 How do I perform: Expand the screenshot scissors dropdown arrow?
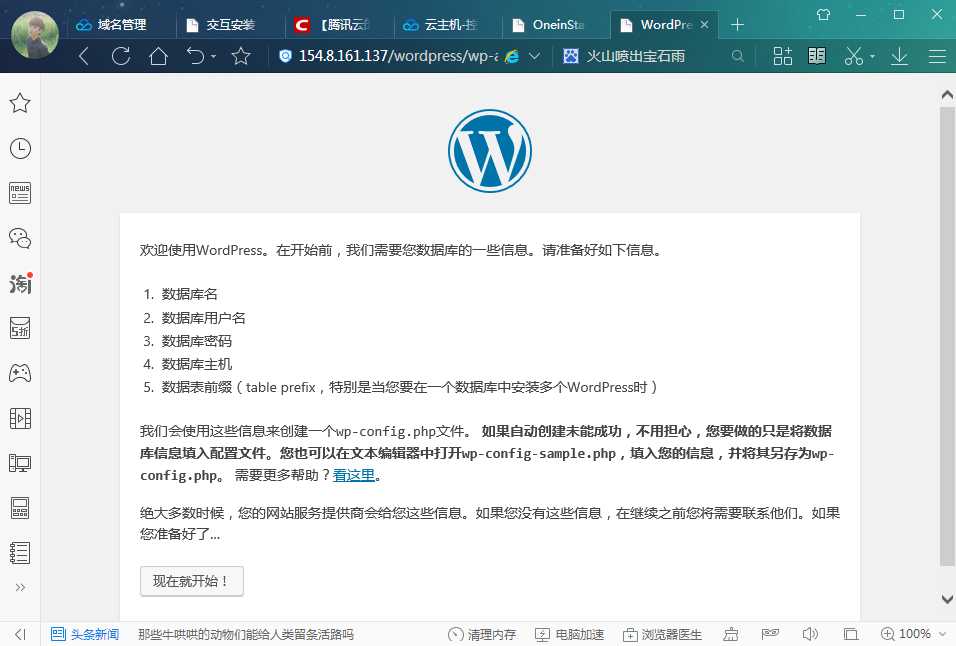(872, 57)
